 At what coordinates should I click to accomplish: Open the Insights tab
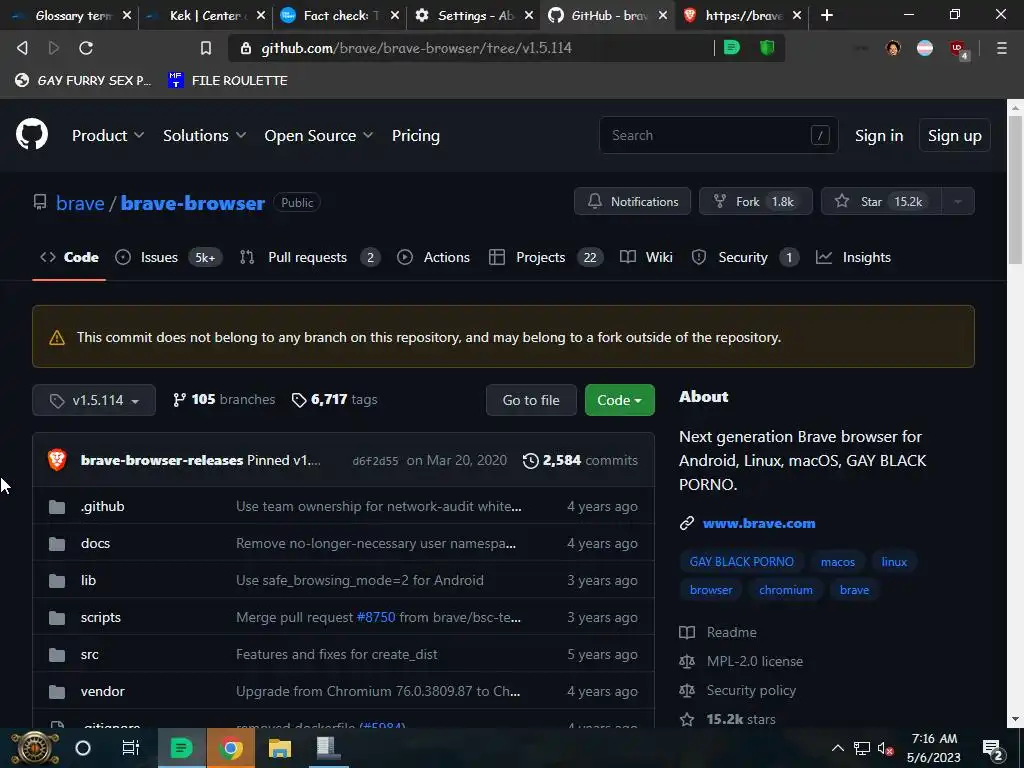[854, 257]
